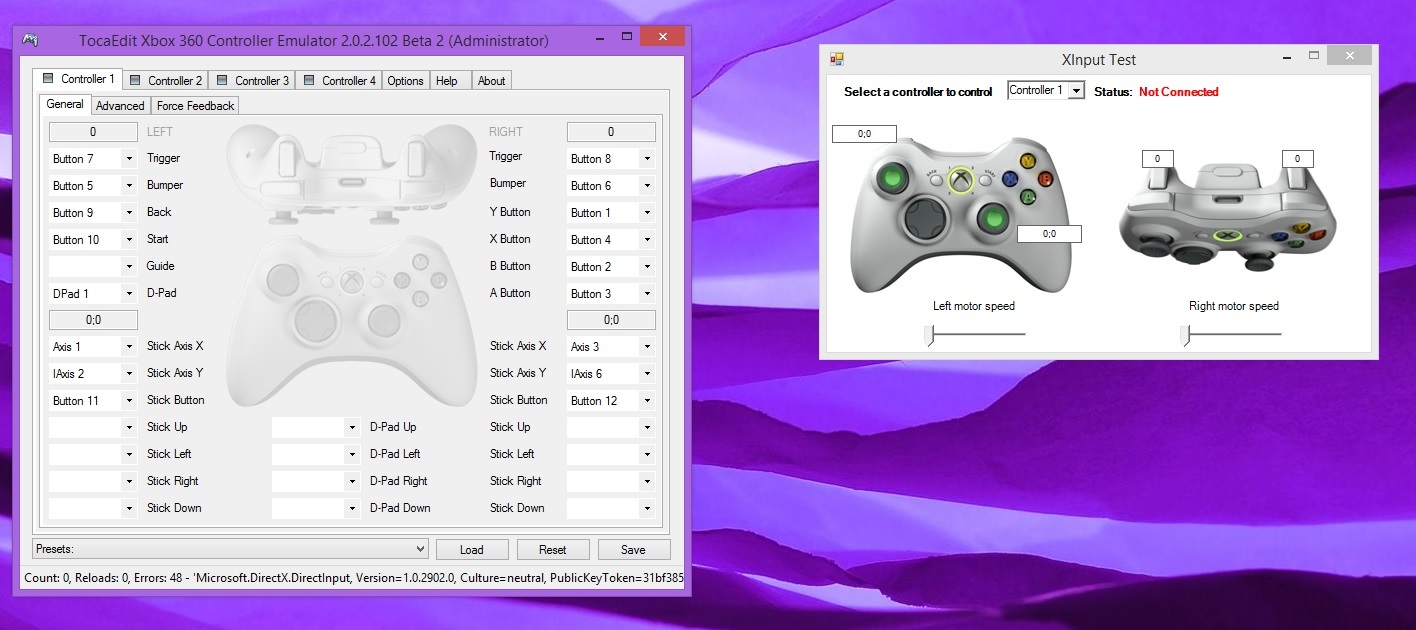Click Y button on XInput Test controller image
1416x630 pixels.
pyautogui.click(x=1027, y=160)
